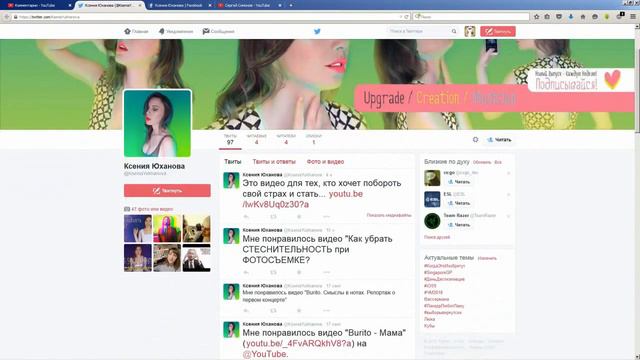Favorite the tweet about побороть свой страх
This screenshot has height=360, width=640.
[299, 216]
